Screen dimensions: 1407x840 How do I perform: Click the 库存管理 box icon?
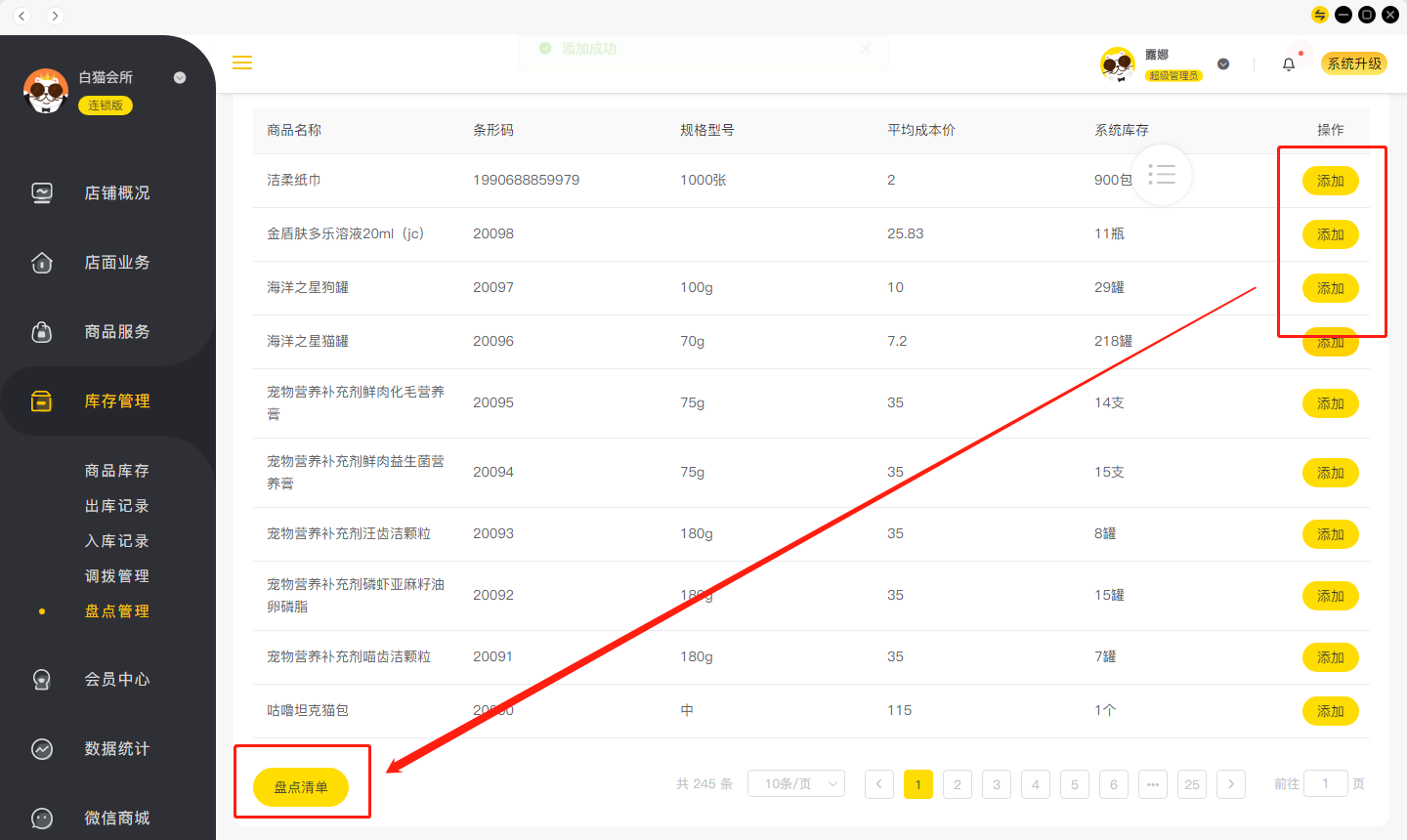(x=42, y=400)
